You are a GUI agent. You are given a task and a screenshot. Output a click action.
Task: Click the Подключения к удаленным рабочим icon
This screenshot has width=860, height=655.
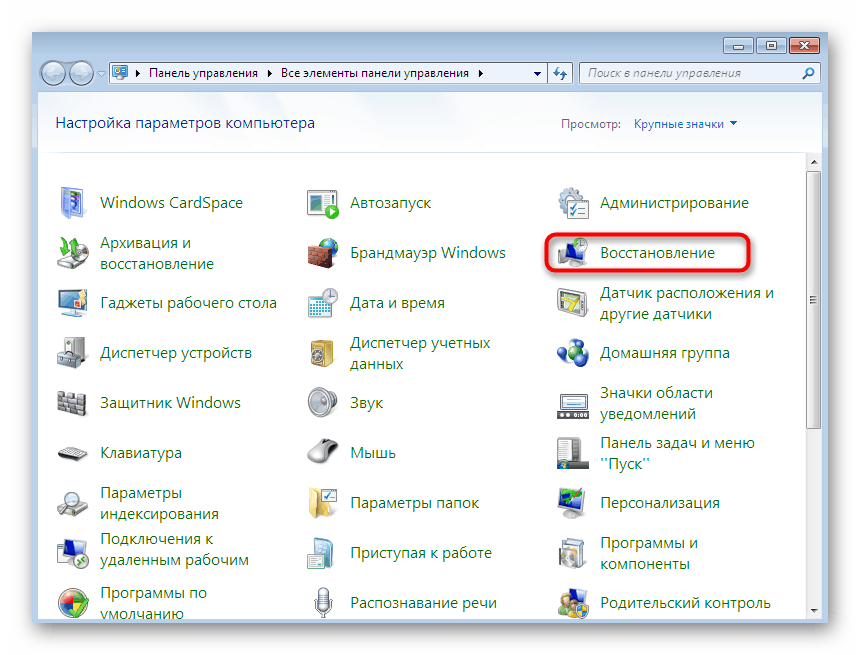coord(72,553)
